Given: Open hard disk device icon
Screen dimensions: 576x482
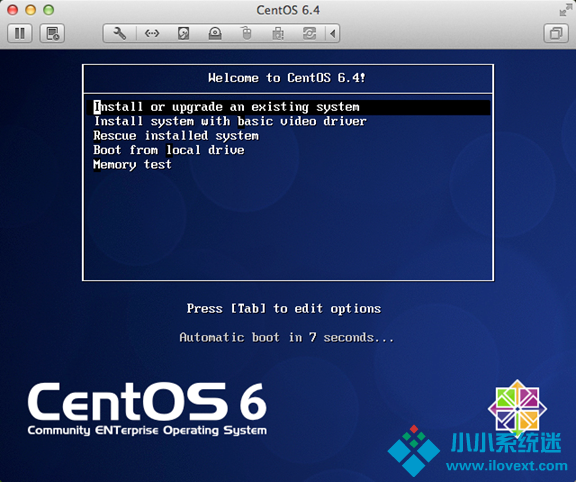Looking at the screenshot, I should pyautogui.click(x=183, y=33).
